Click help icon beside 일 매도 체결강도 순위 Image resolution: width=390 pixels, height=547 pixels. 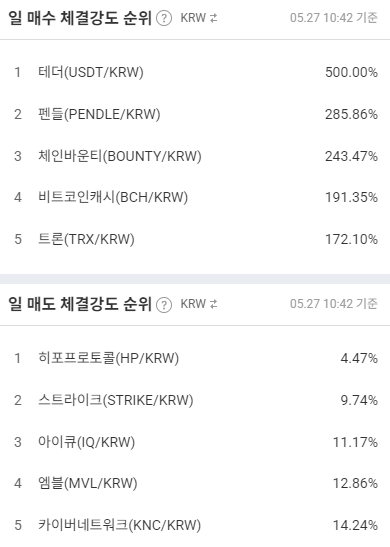pos(164,305)
